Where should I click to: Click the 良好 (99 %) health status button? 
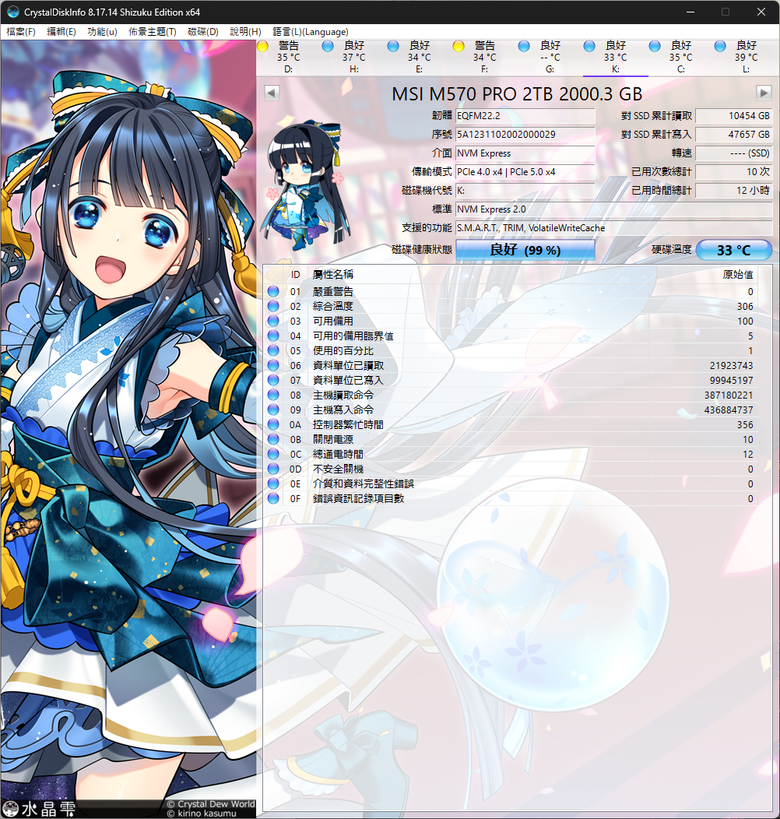[x=525, y=250]
